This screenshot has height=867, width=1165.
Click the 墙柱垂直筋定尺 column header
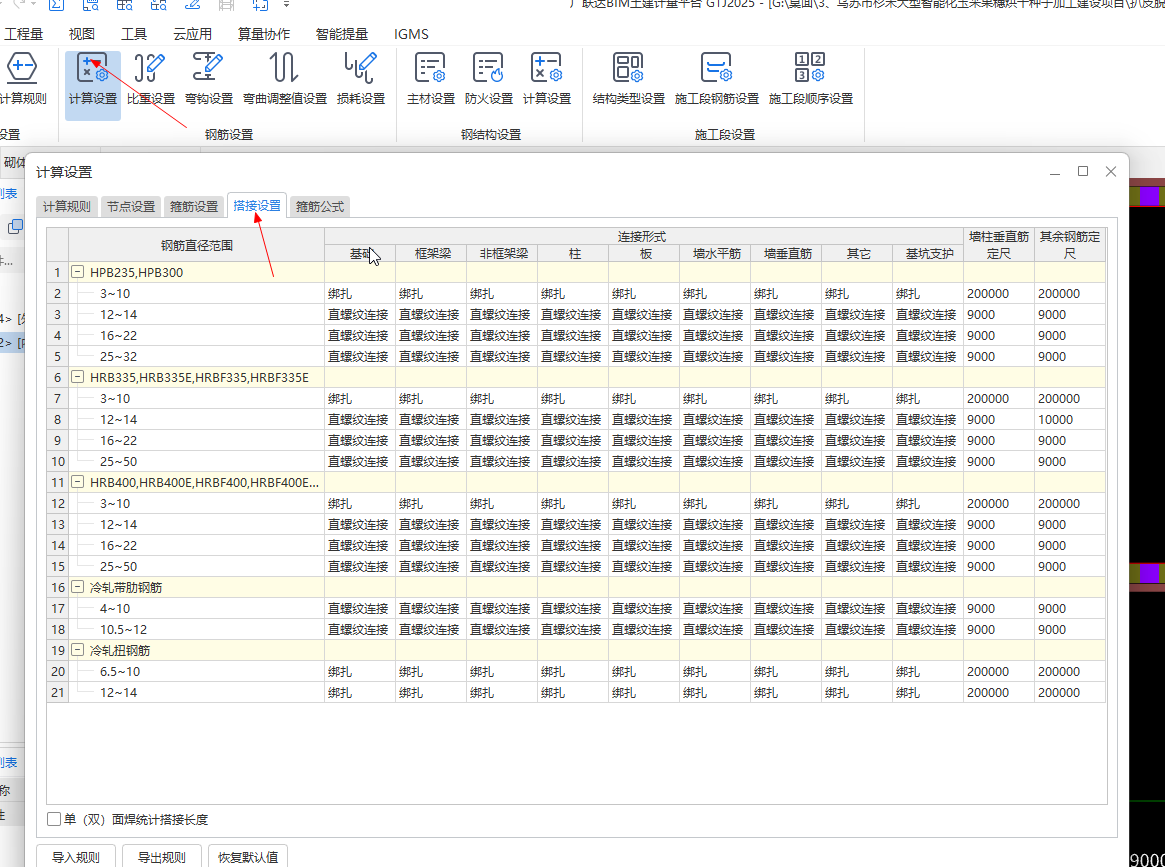999,244
